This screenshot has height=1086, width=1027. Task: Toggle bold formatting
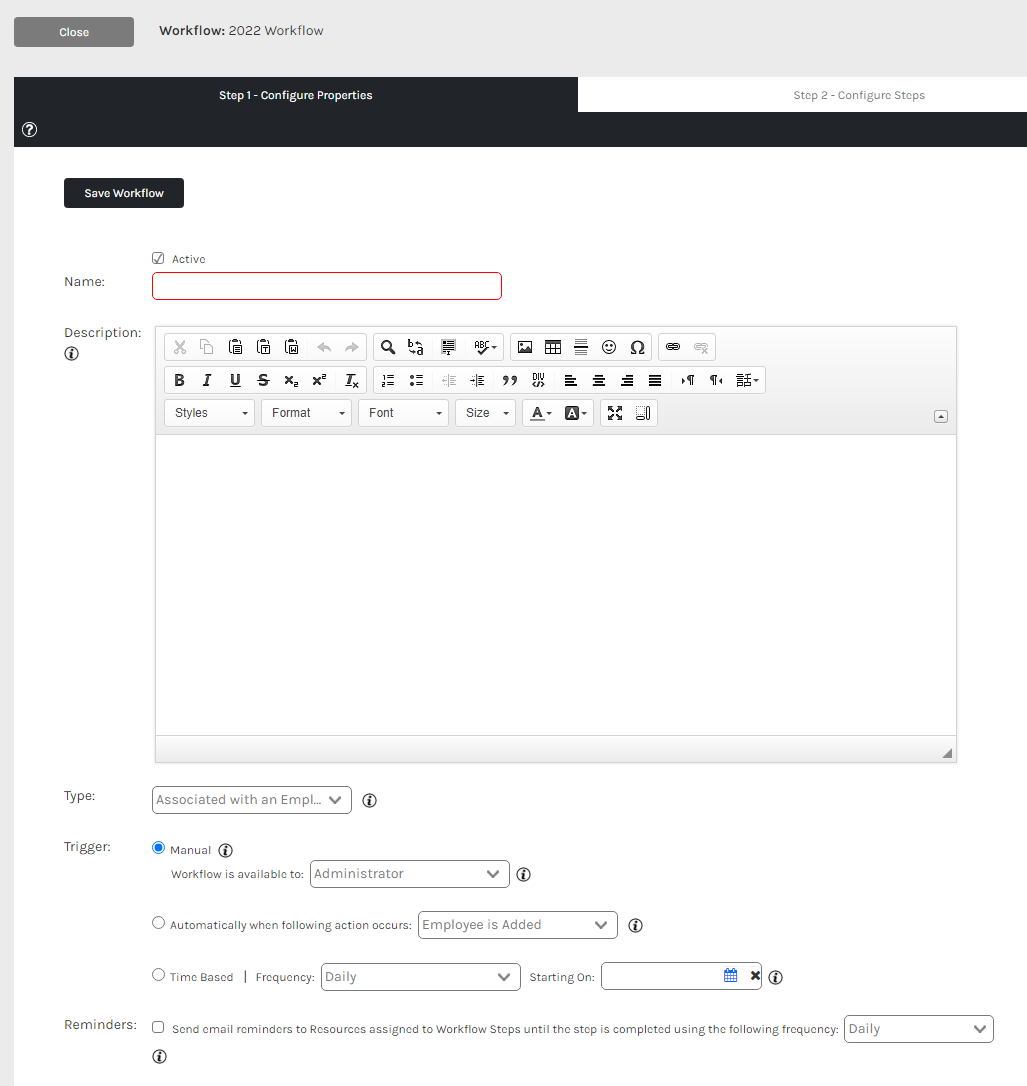[179, 380]
